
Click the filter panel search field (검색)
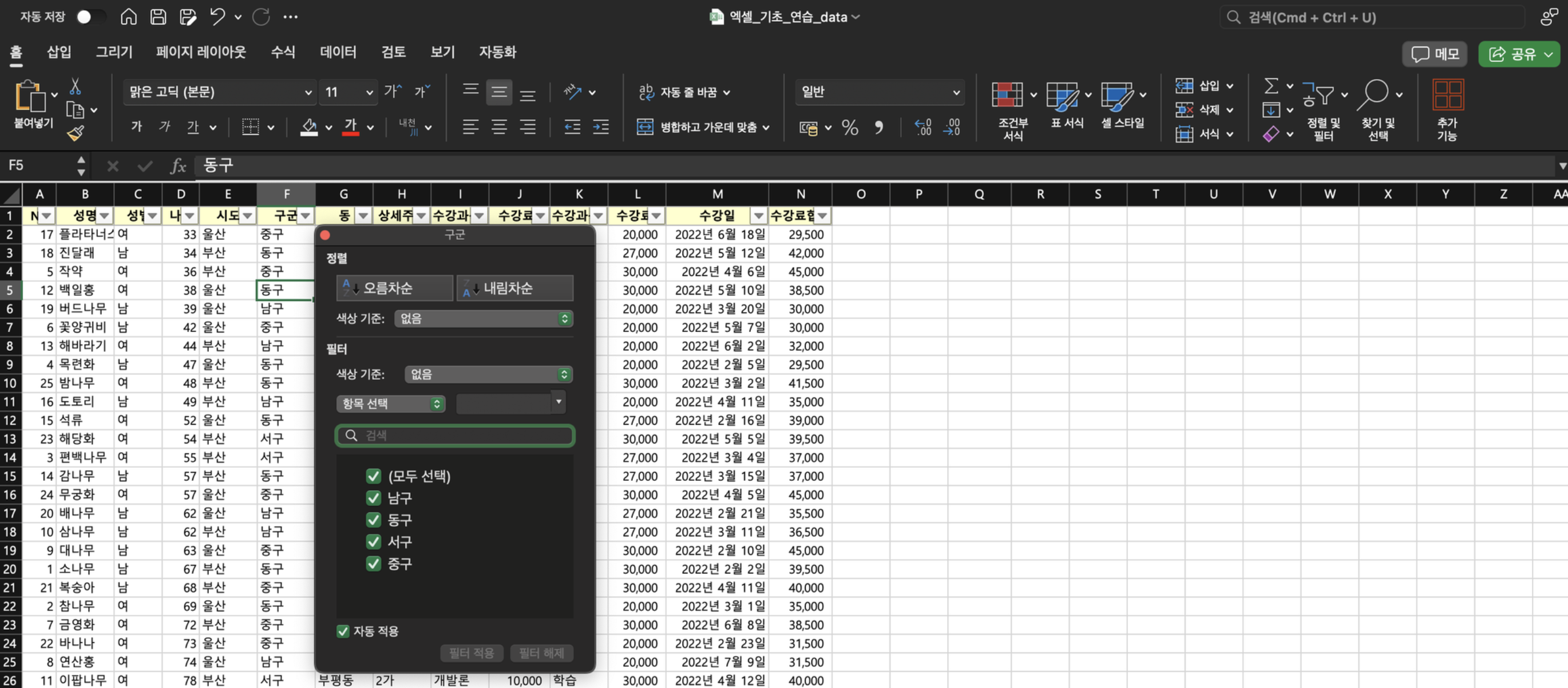click(x=456, y=436)
